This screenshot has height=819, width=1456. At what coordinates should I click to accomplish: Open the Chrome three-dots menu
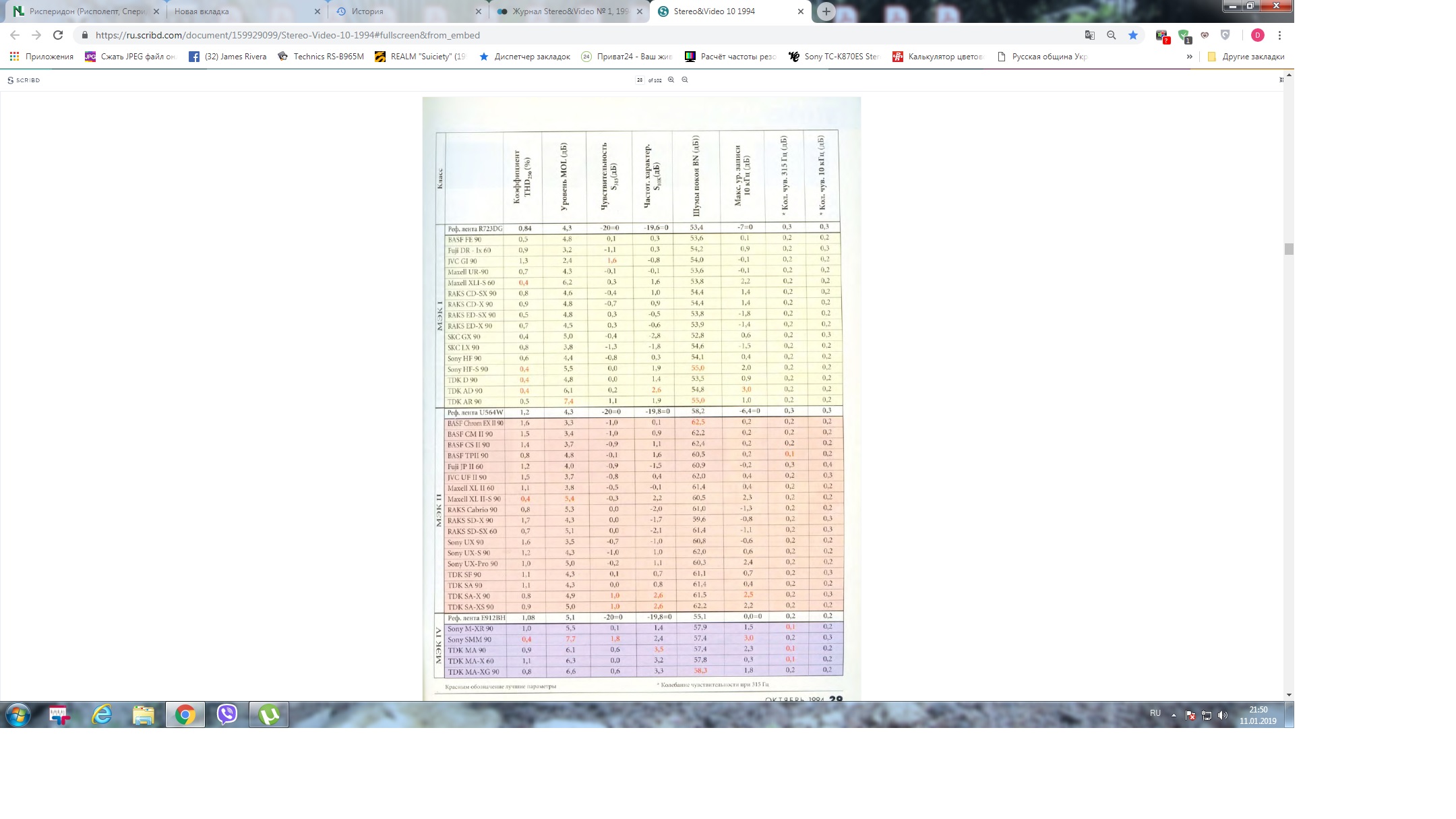[x=1279, y=35]
